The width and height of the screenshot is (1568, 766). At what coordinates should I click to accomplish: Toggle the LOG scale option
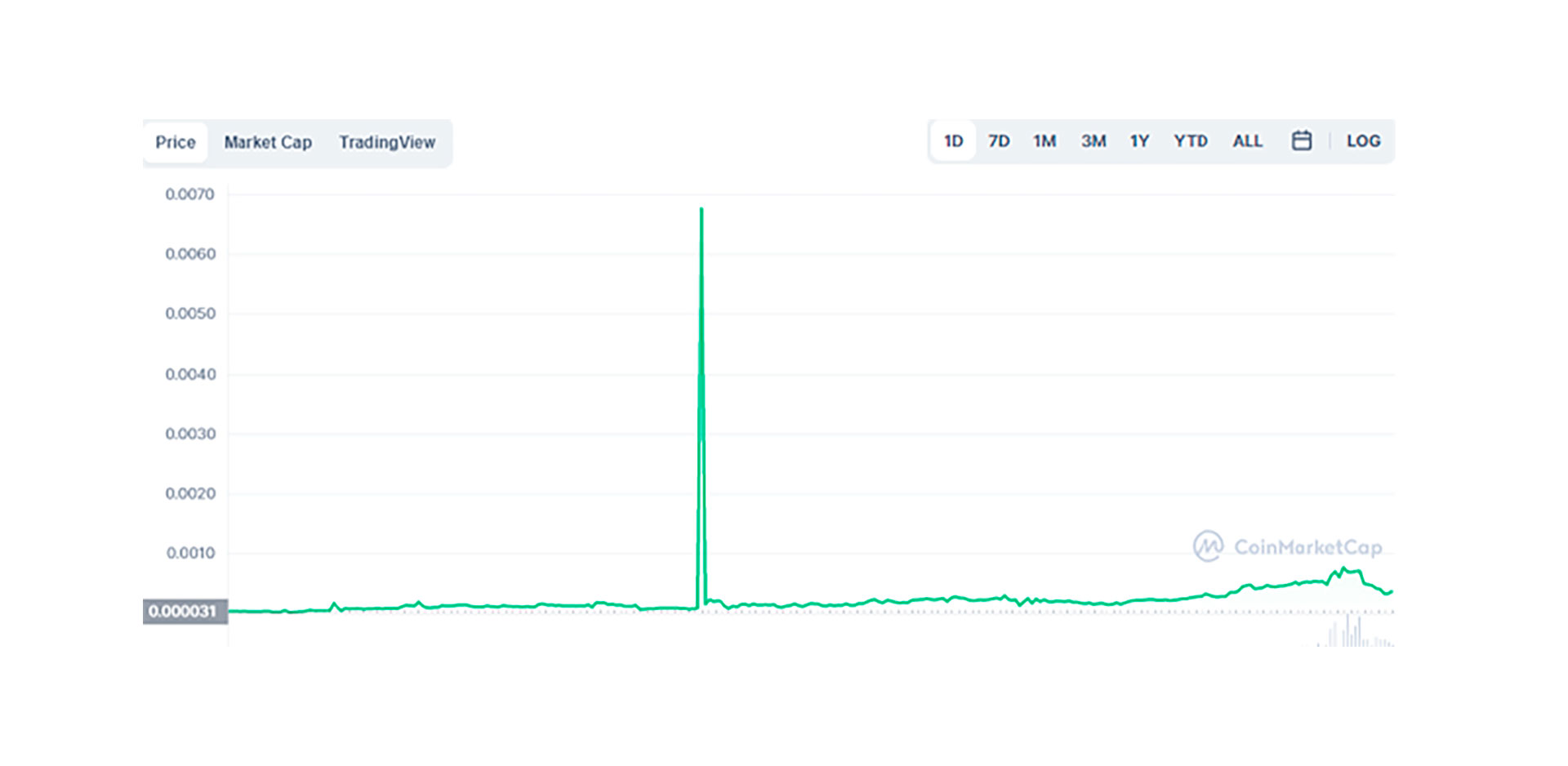tap(1363, 141)
